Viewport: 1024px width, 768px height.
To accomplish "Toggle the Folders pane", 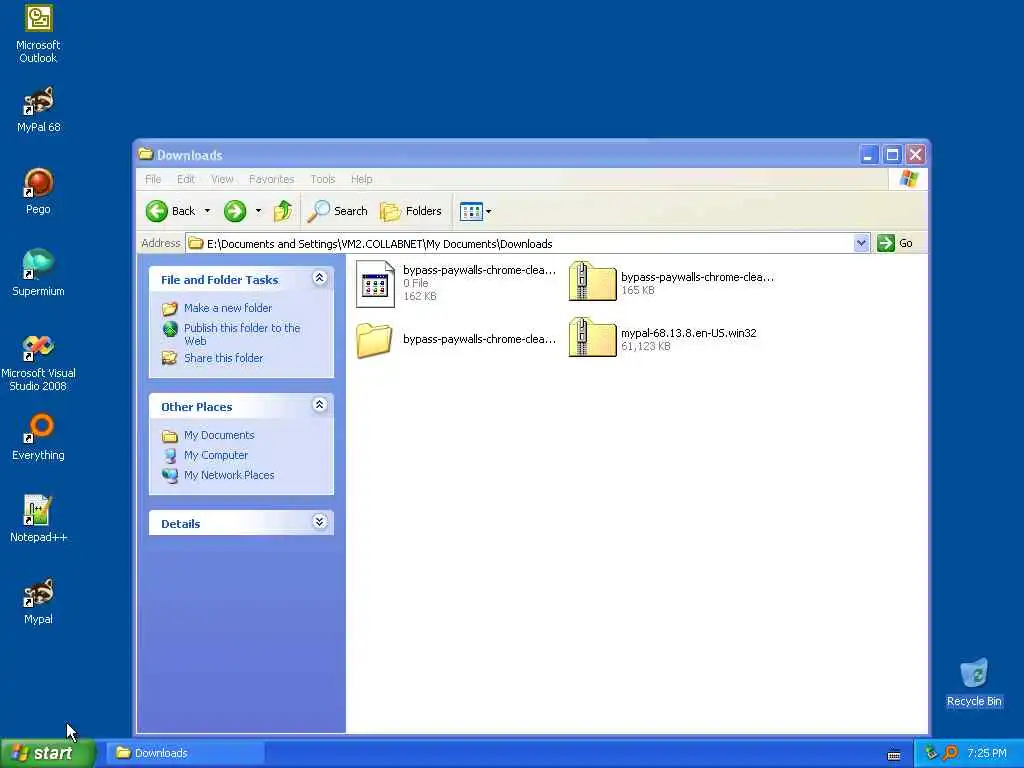I will click(x=411, y=211).
